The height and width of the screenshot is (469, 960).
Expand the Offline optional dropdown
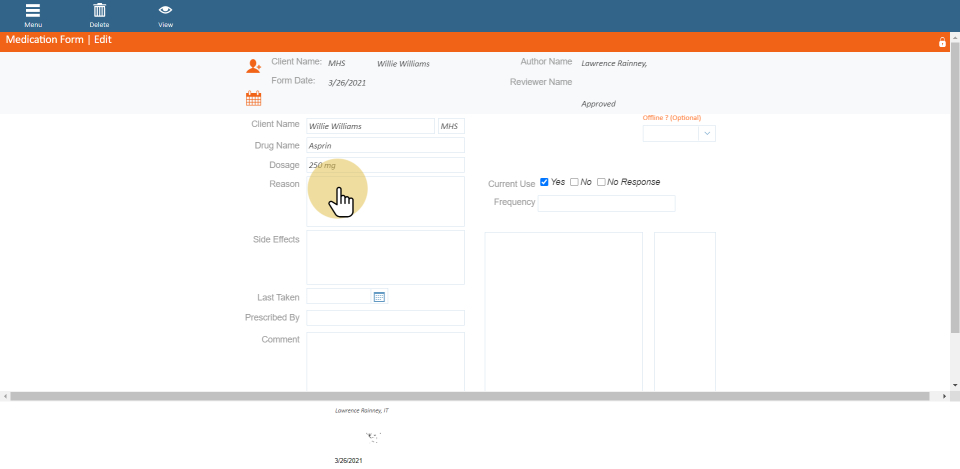(707, 133)
